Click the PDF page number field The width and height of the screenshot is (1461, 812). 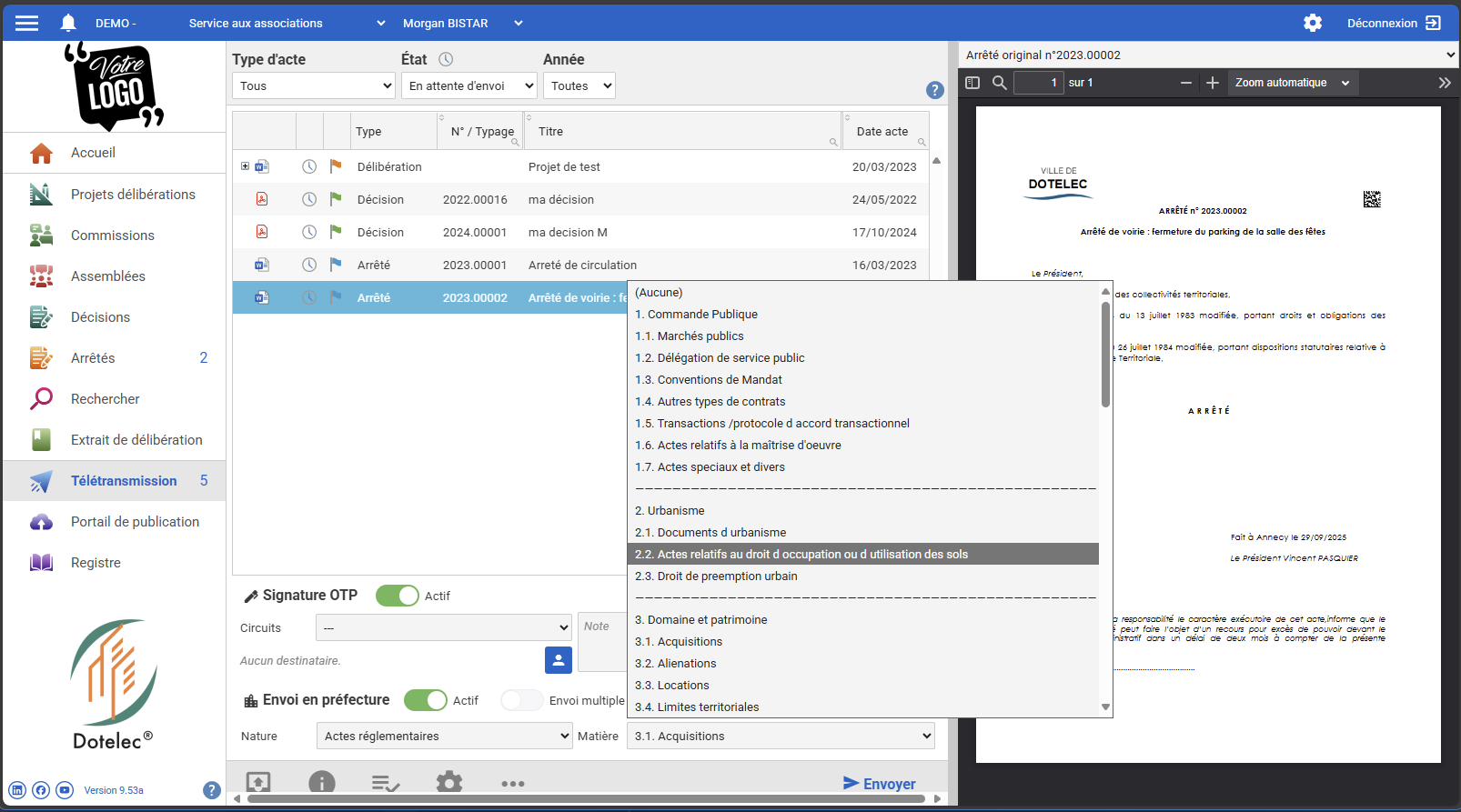(x=1038, y=83)
